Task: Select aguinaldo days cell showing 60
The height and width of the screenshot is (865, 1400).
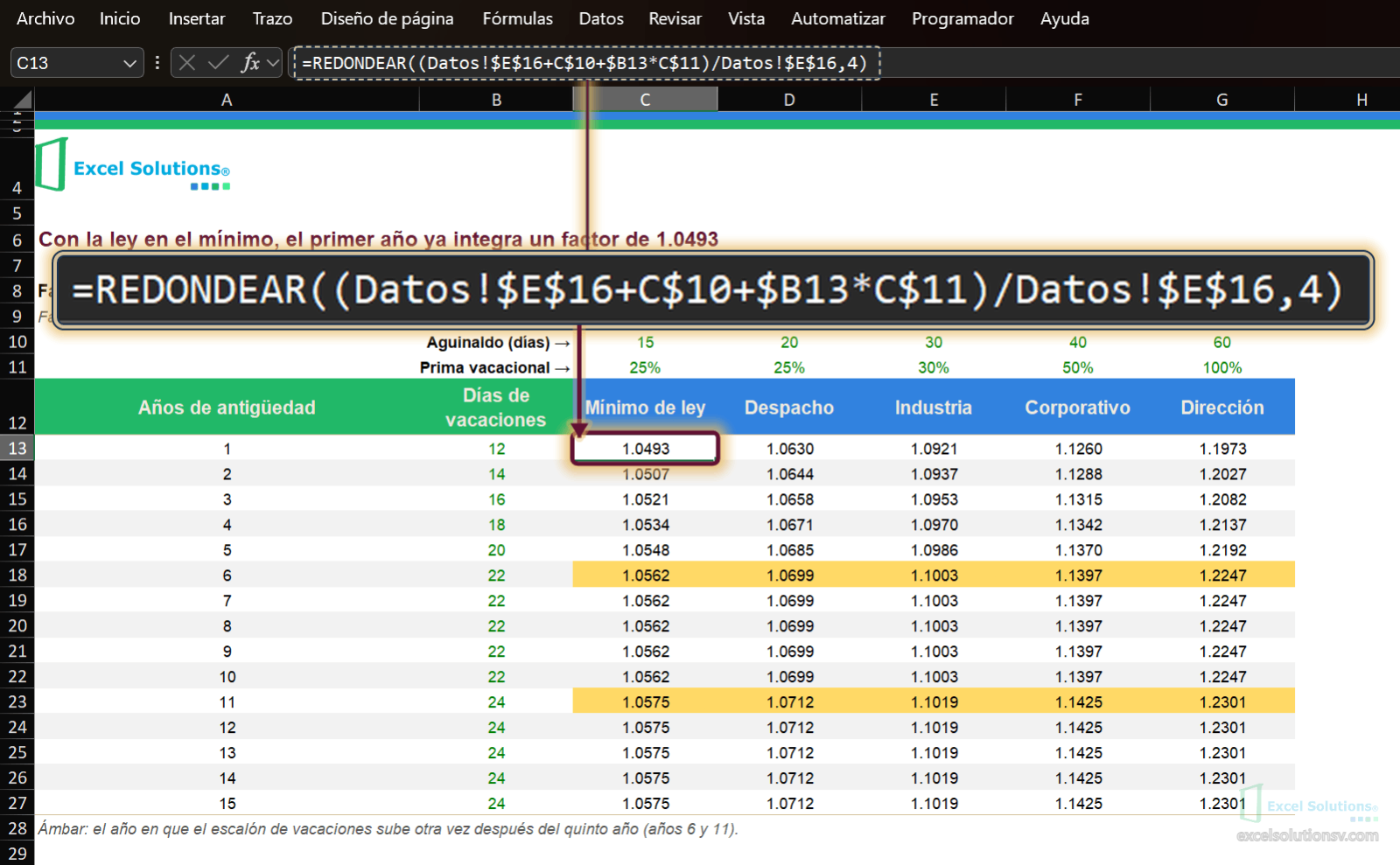Action: pyautogui.click(x=1222, y=342)
